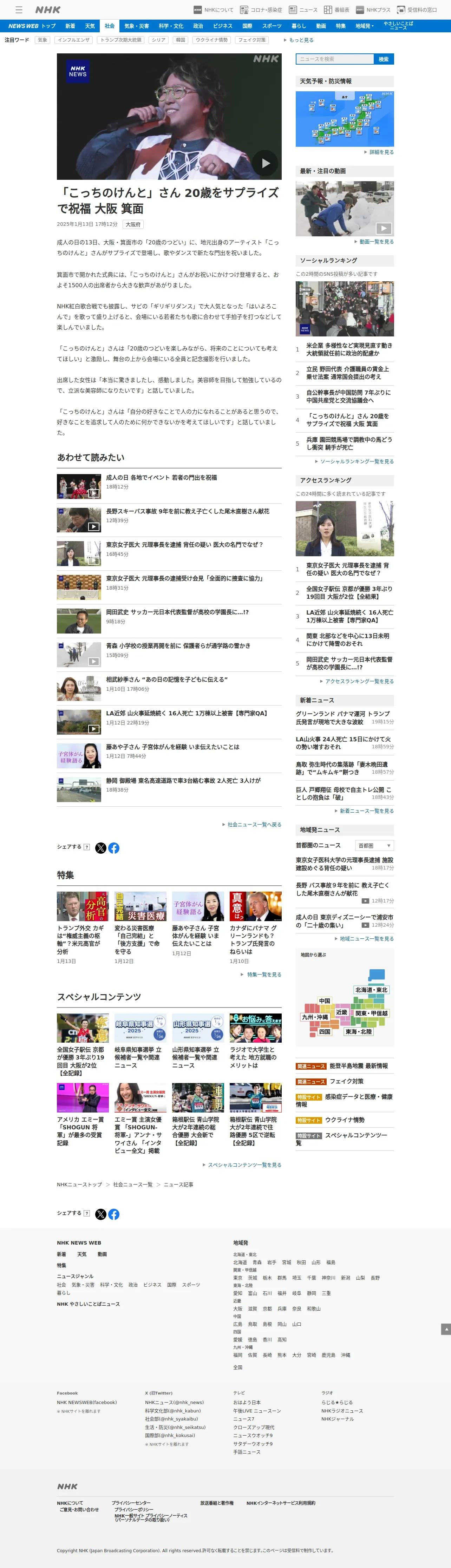This screenshot has width=451, height=1568.
Task: Open the NHKプラス header link
Action: pyautogui.click(x=373, y=10)
